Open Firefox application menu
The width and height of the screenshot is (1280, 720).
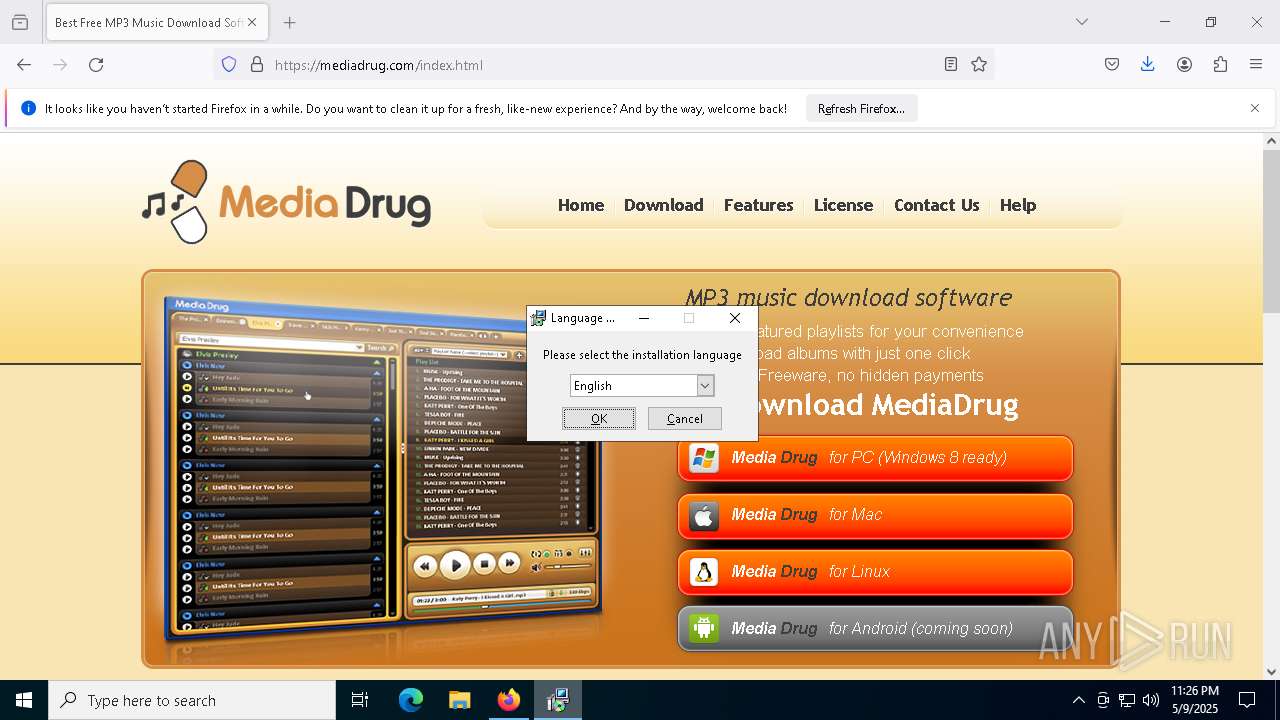pyautogui.click(x=1256, y=65)
